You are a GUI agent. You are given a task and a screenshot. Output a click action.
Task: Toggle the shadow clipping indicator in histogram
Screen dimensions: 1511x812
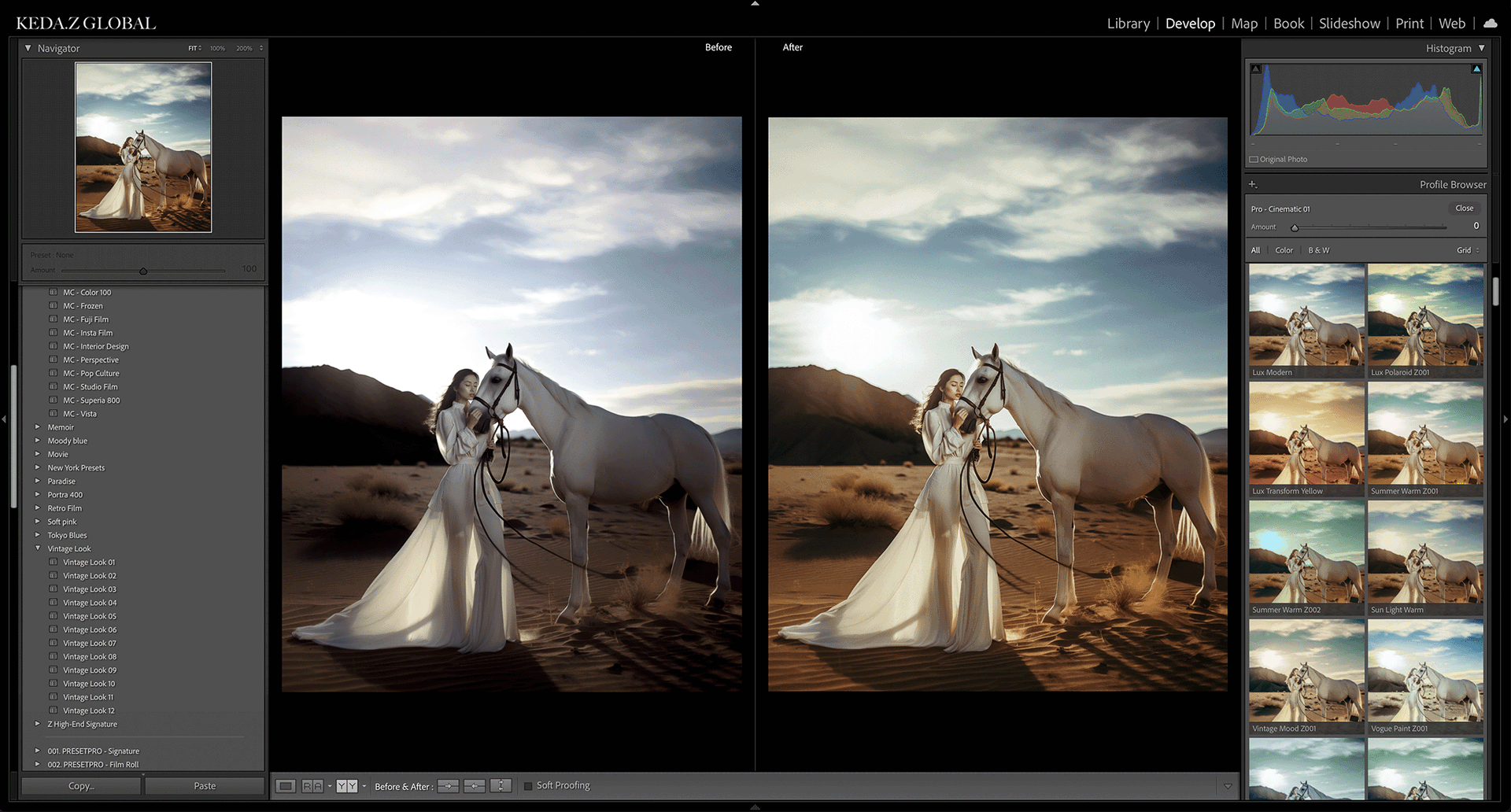click(x=1256, y=69)
